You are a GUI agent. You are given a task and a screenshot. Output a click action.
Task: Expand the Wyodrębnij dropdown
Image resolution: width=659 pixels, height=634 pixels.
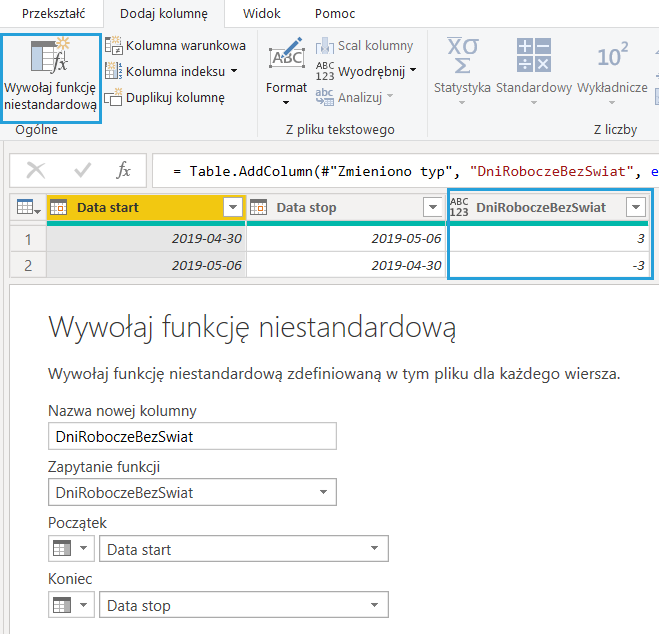coord(412,71)
